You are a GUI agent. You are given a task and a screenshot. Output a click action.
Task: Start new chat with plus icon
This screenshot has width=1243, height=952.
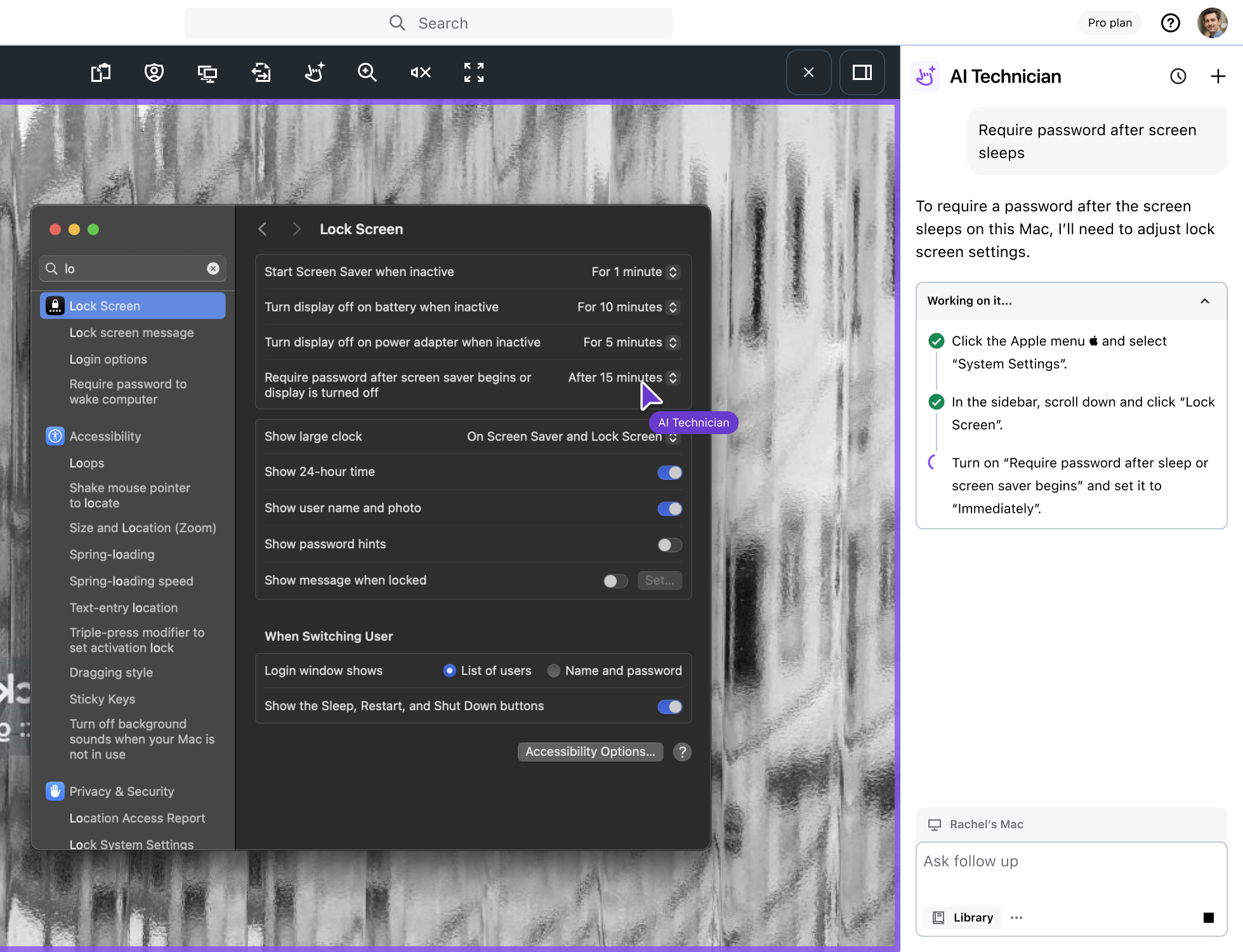pyautogui.click(x=1218, y=77)
